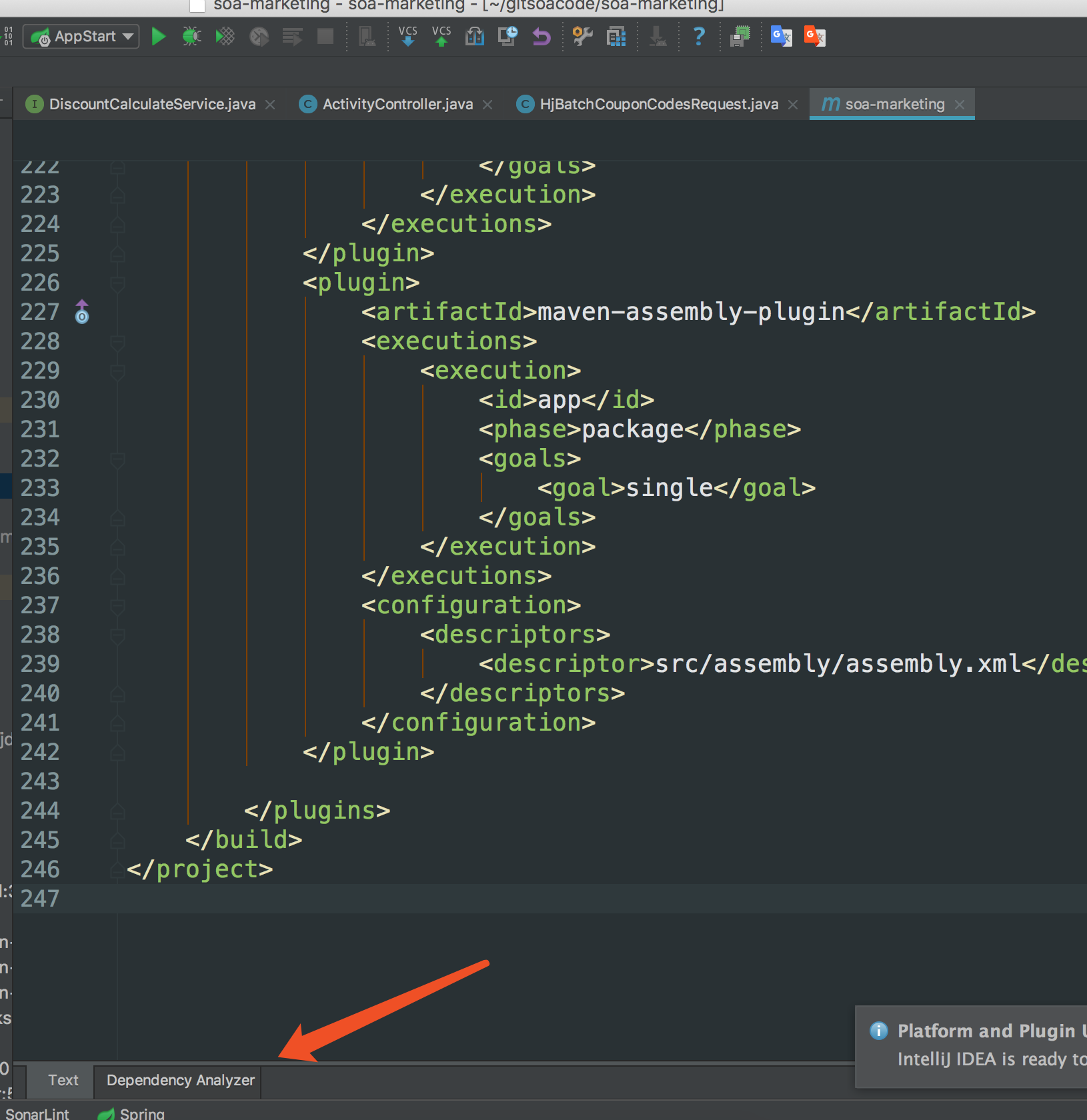Fold at closing build tag line 245
The width and height of the screenshot is (1087, 1120).
(x=117, y=841)
